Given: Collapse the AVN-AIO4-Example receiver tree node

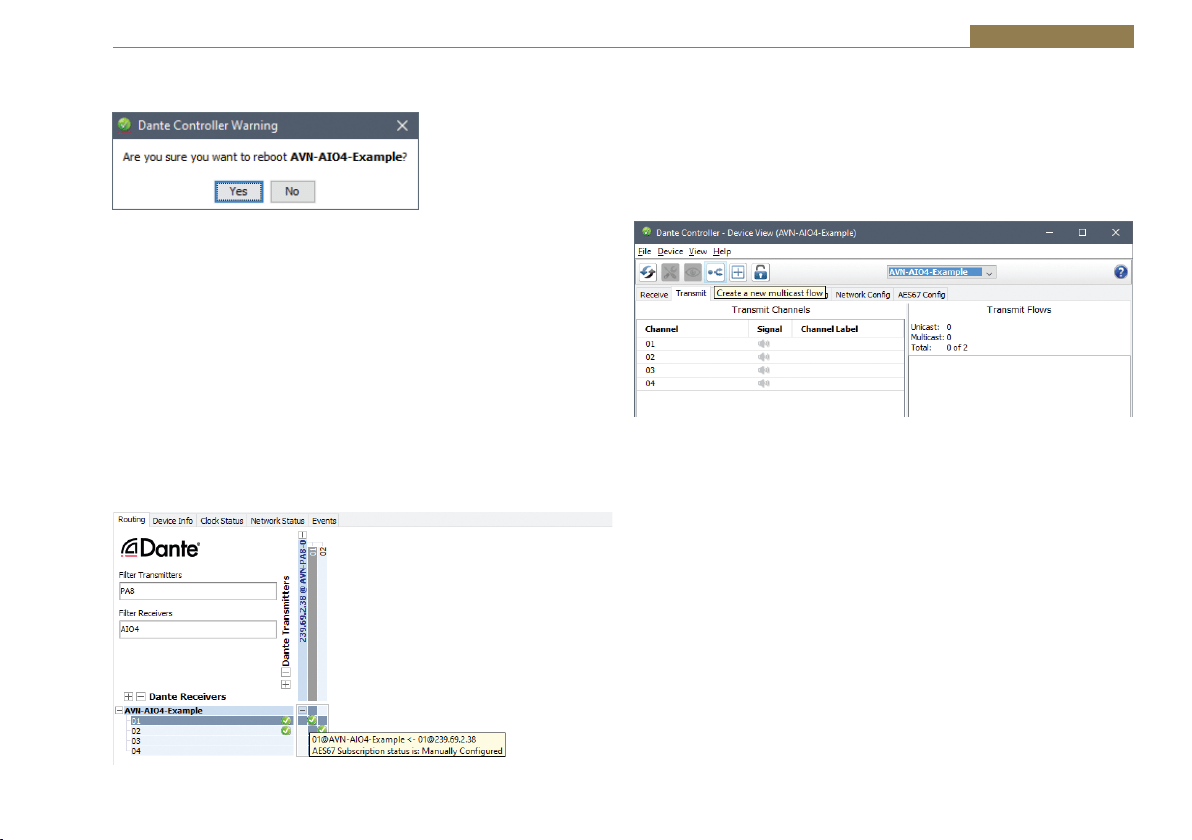Looking at the screenshot, I should pos(119,711).
